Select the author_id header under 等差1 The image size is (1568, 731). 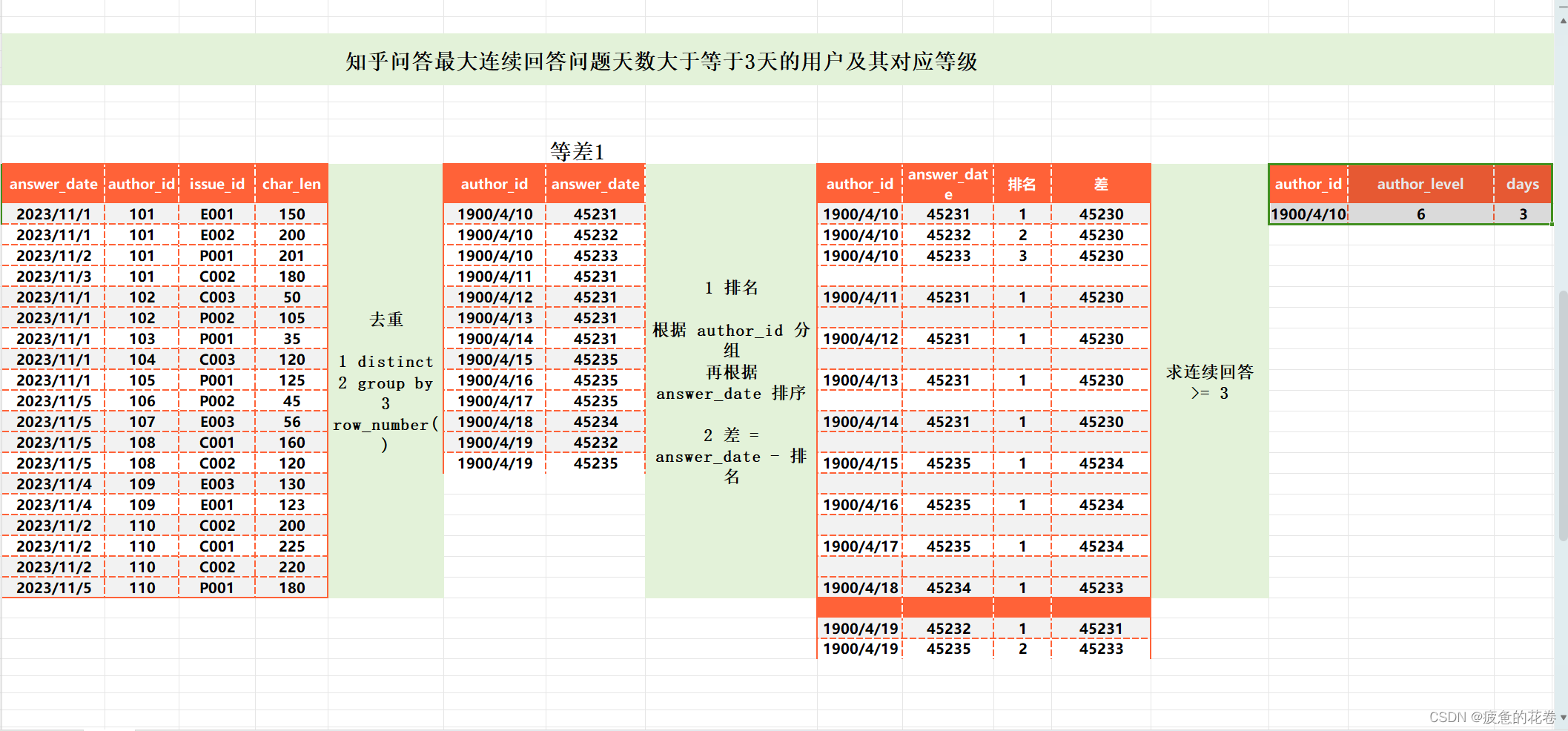pos(494,184)
